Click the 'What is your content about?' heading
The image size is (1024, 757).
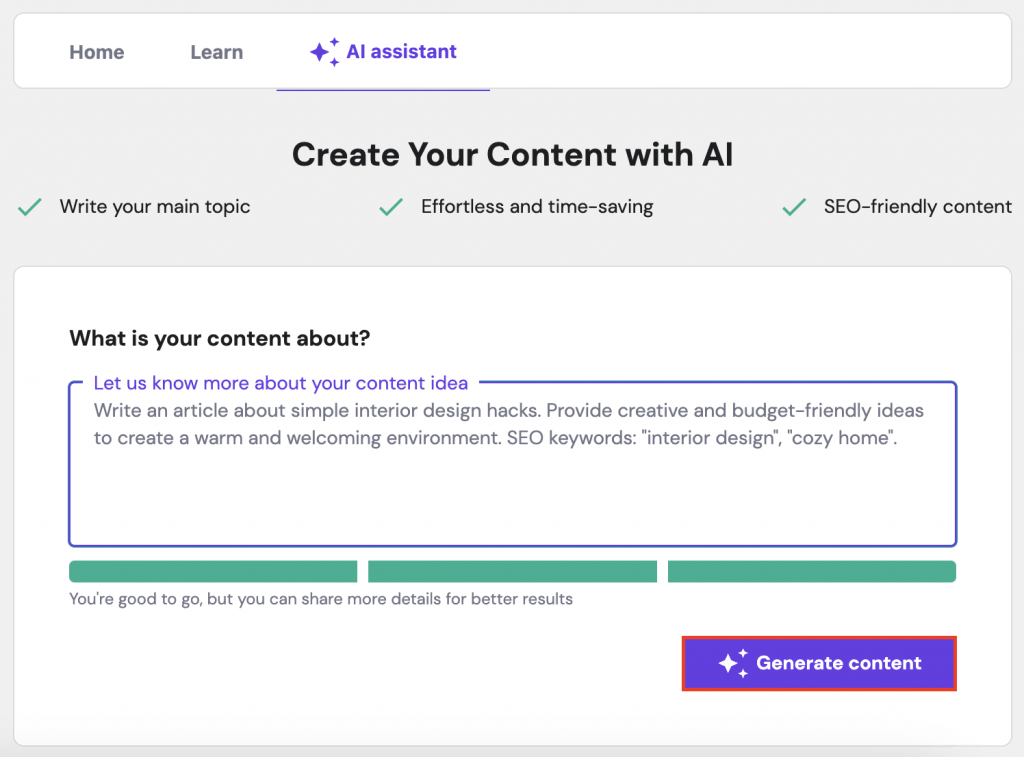219,338
